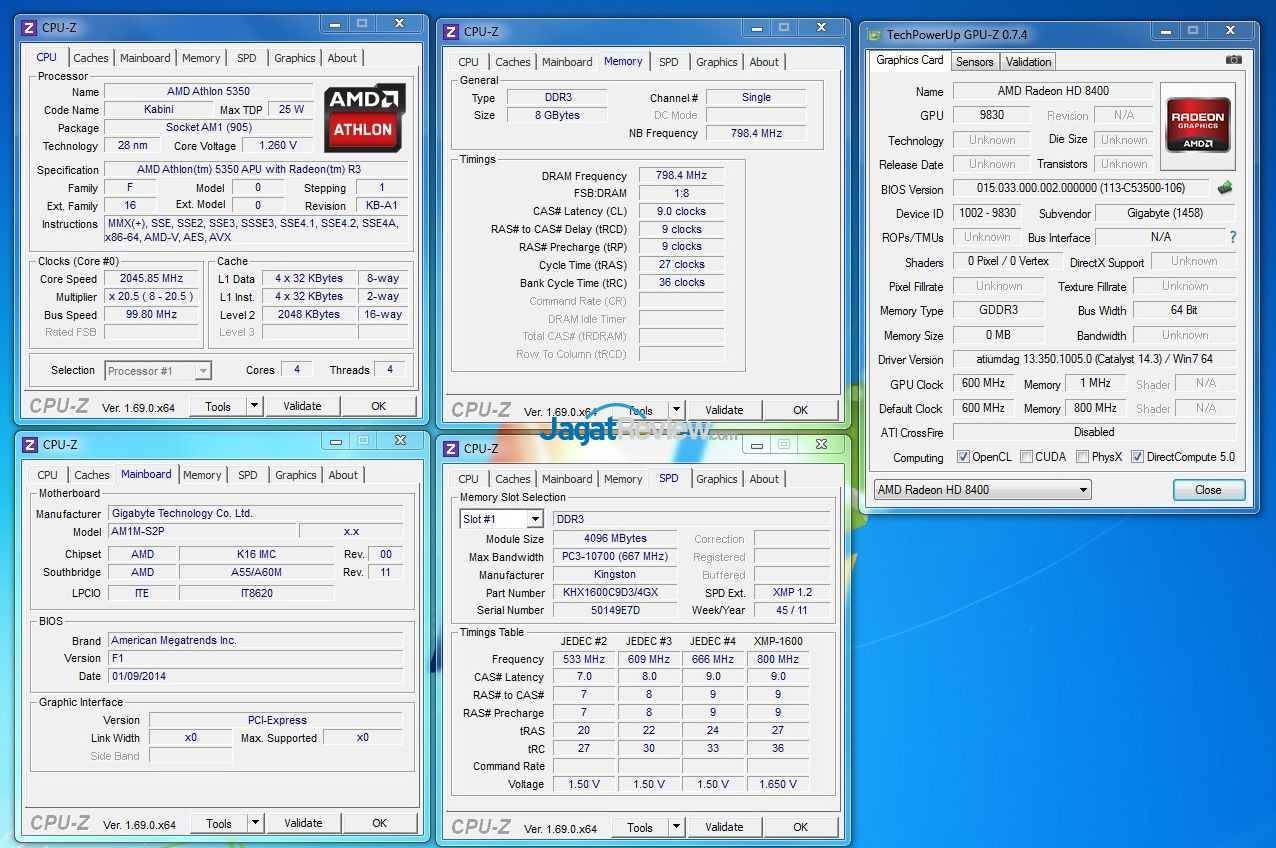Expand the Slot #1 memory slot dropdown

[535, 519]
